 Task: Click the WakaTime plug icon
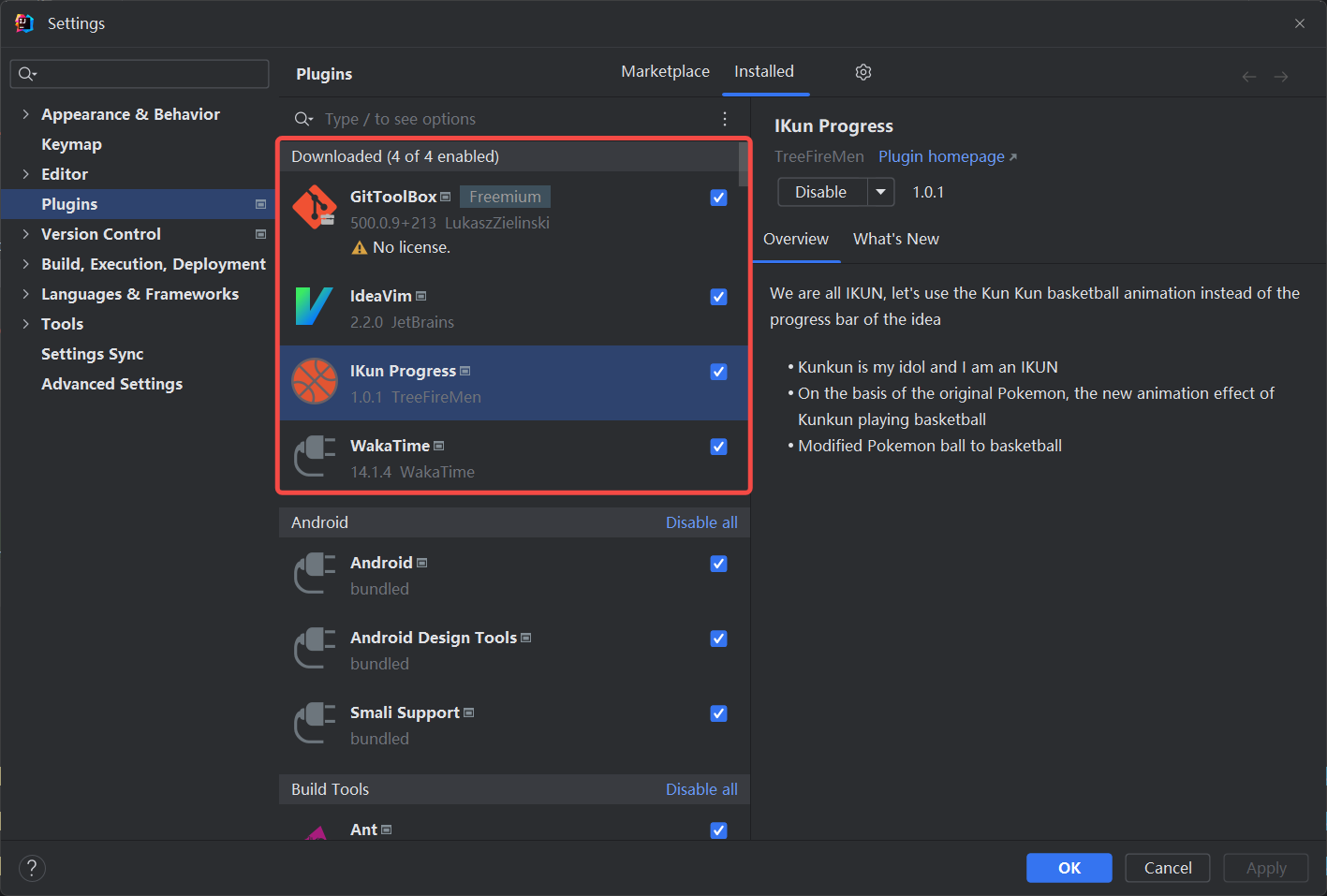click(315, 456)
